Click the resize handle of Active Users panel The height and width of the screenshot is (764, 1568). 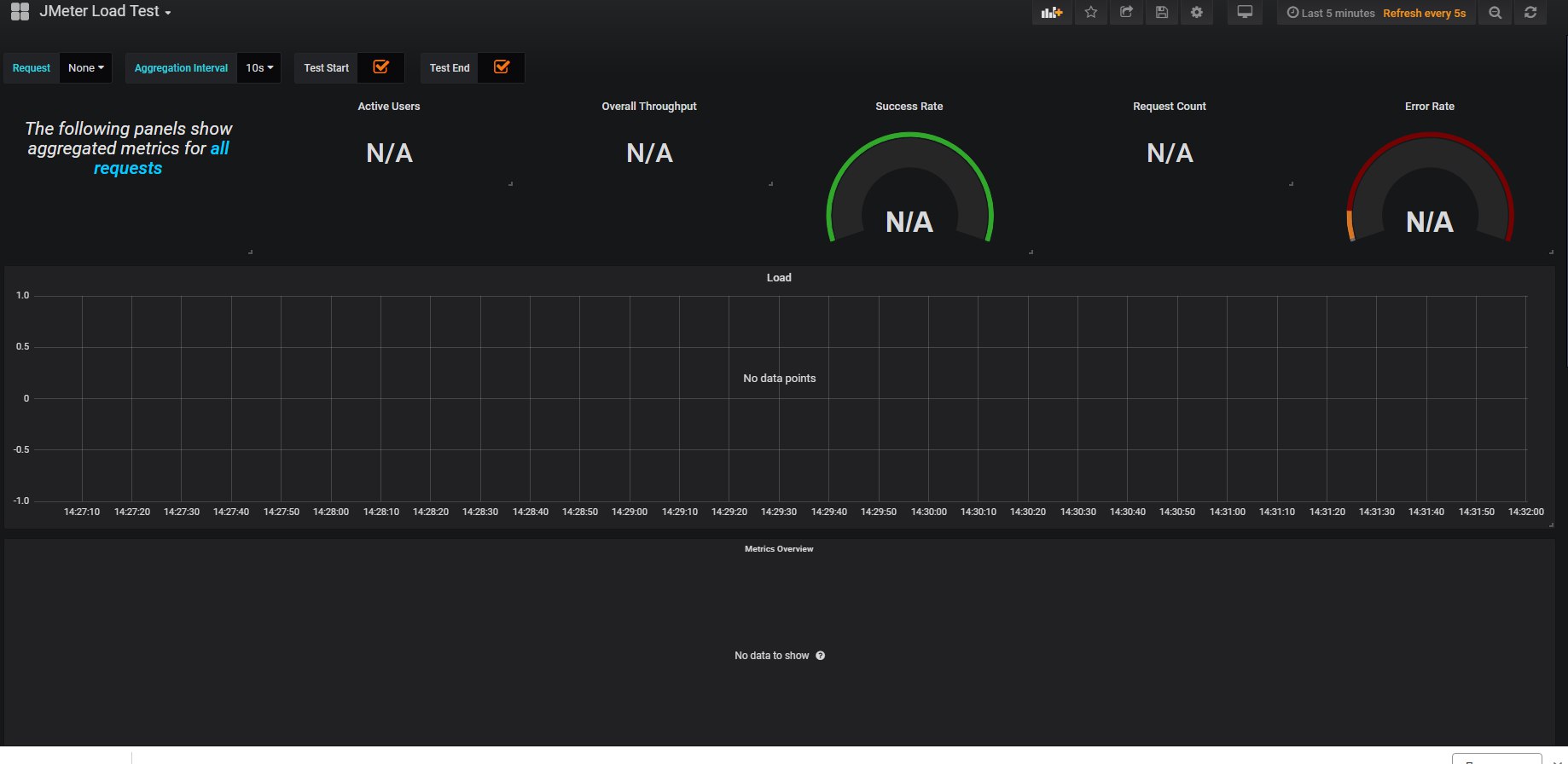(510, 183)
